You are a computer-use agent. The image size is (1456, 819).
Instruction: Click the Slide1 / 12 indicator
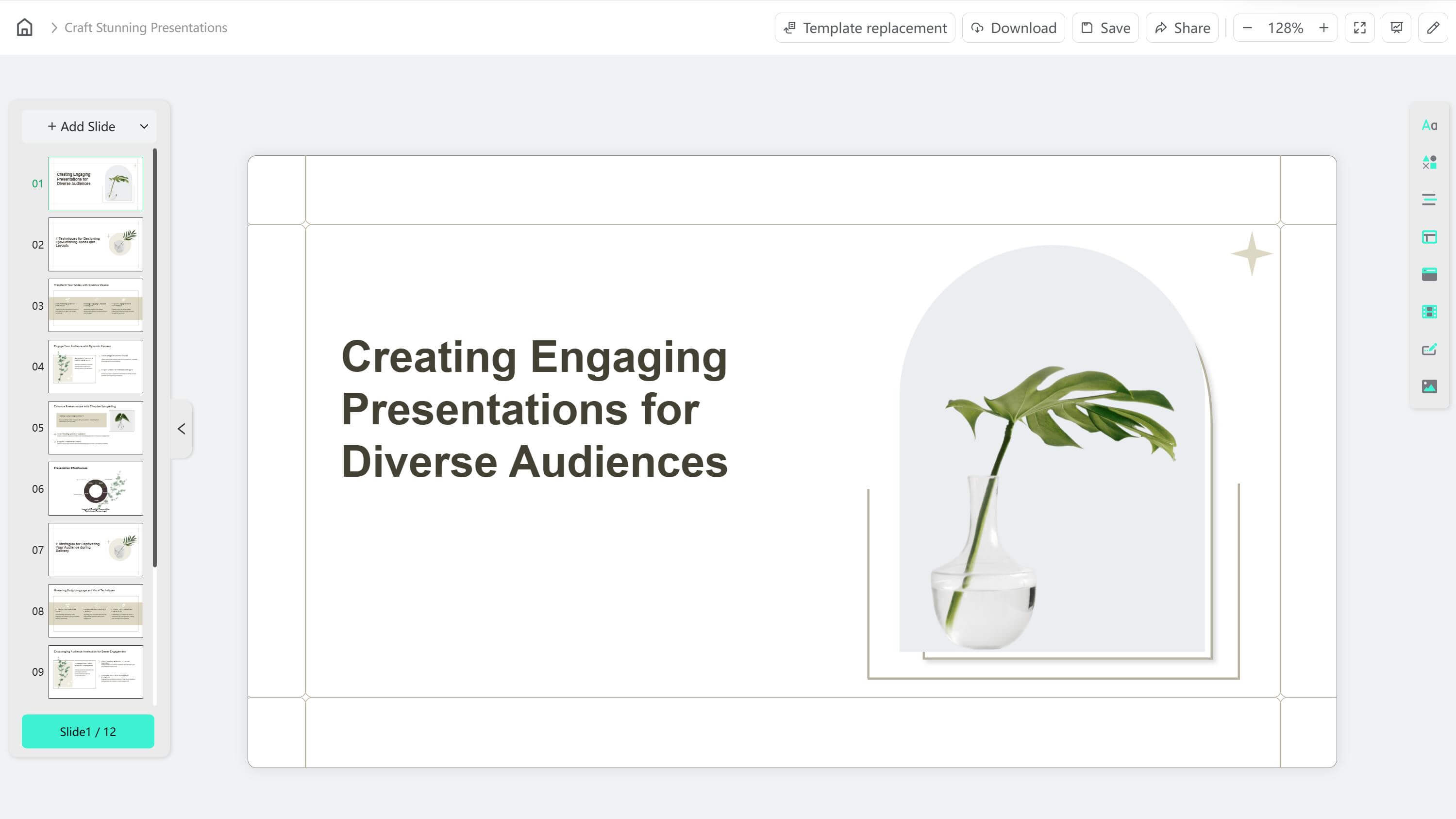pos(87,732)
